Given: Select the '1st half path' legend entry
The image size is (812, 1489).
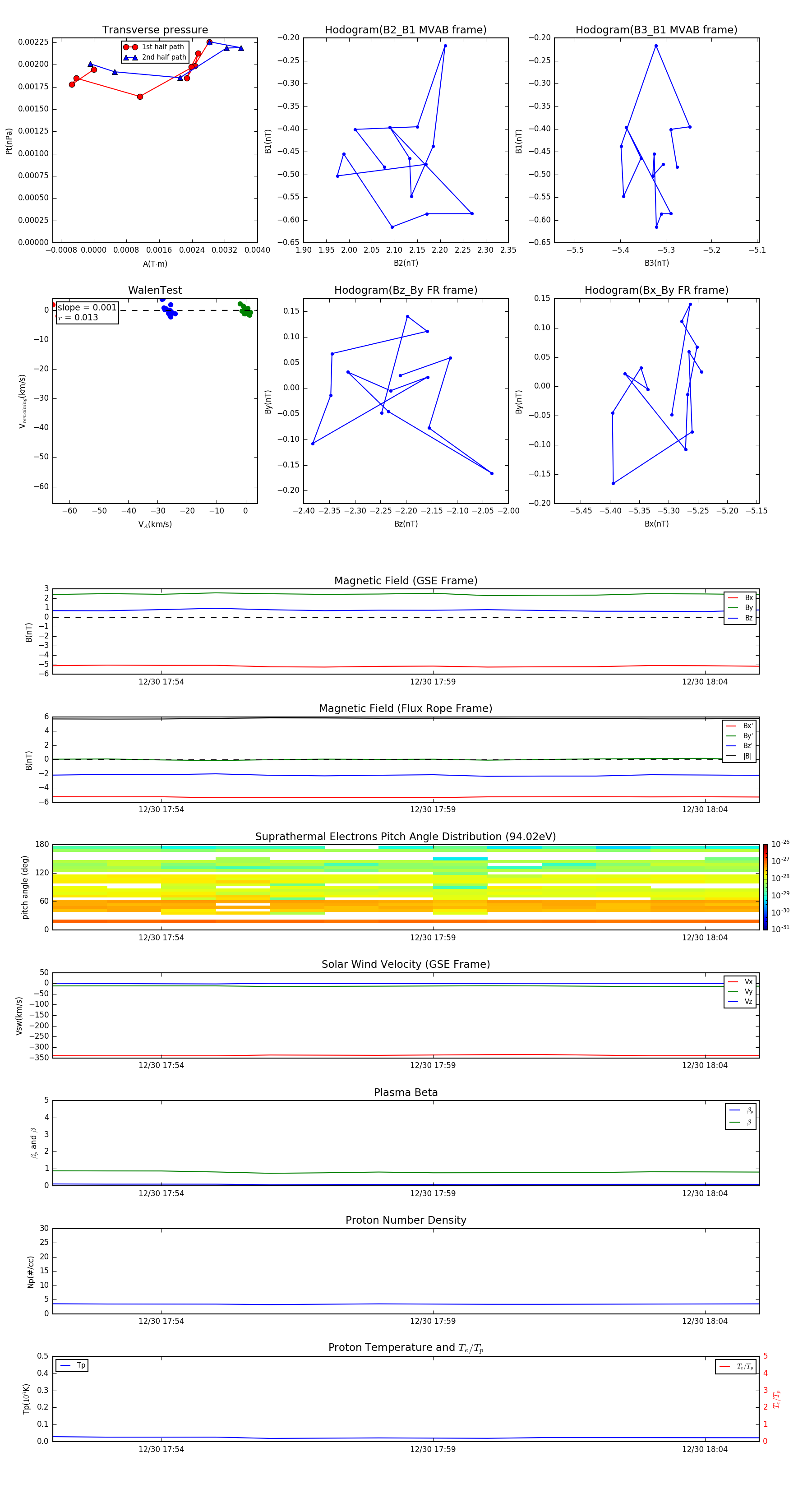Looking at the screenshot, I should (x=154, y=47).
